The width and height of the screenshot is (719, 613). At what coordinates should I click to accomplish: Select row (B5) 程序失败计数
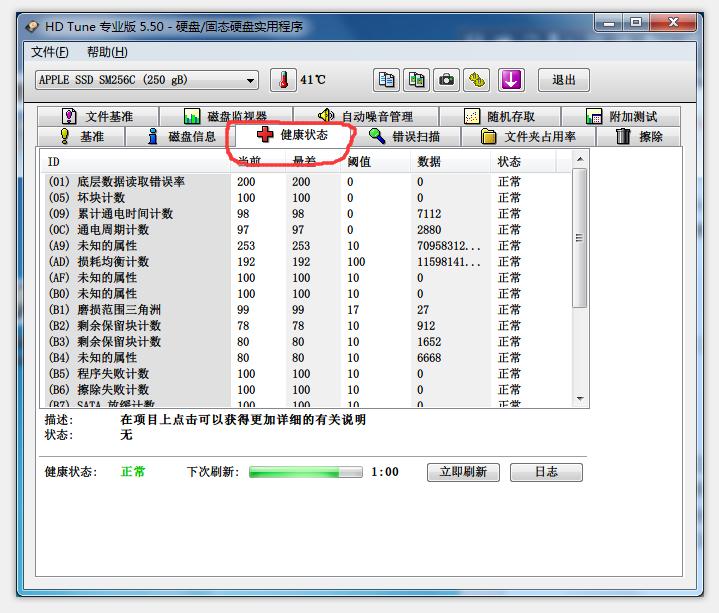point(307,374)
